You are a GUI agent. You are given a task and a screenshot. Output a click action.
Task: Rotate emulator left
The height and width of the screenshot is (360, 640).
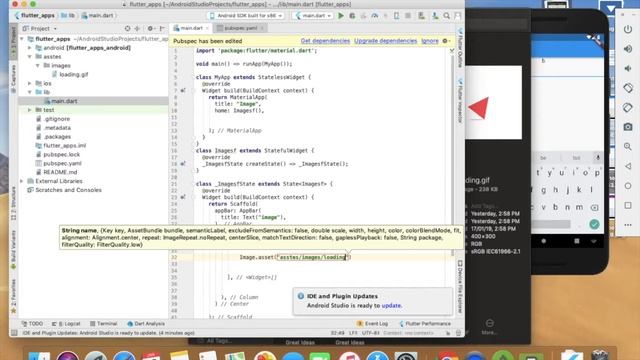click(628, 88)
